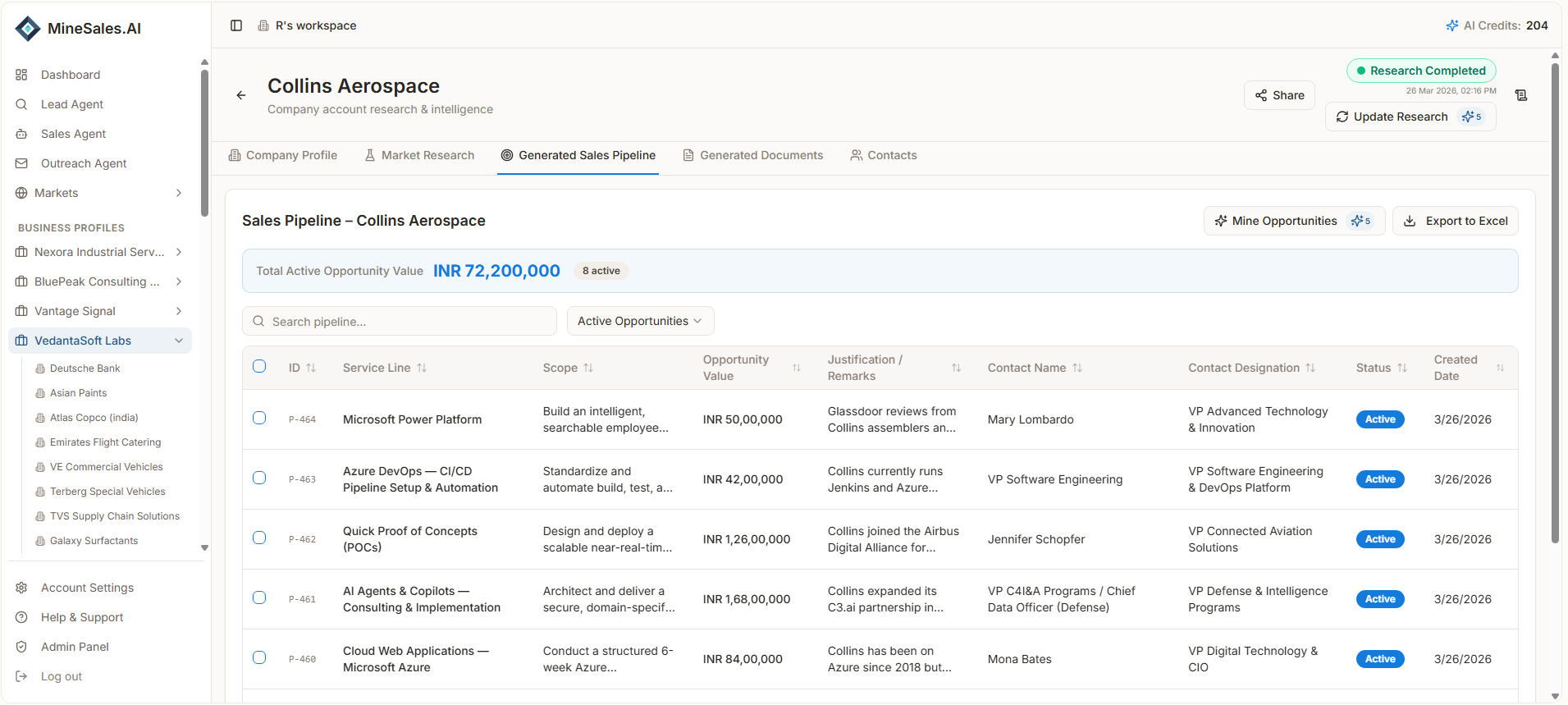Open Terberg Special Vehicles account
The height and width of the screenshot is (705, 1568).
pyautogui.click(x=107, y=492)
